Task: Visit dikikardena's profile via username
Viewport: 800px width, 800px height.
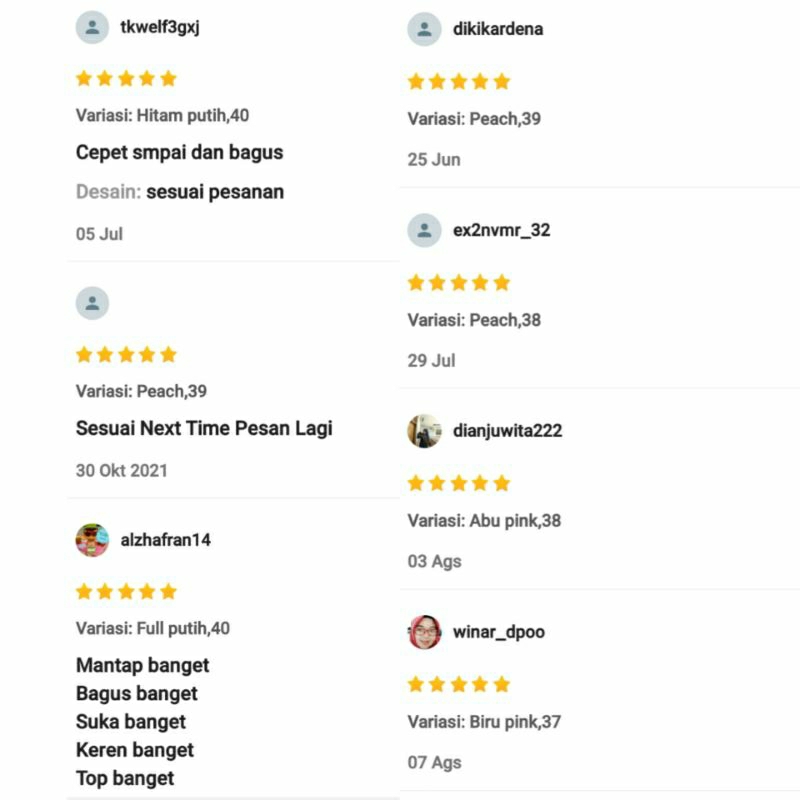Action: click(x=497, y=29)
